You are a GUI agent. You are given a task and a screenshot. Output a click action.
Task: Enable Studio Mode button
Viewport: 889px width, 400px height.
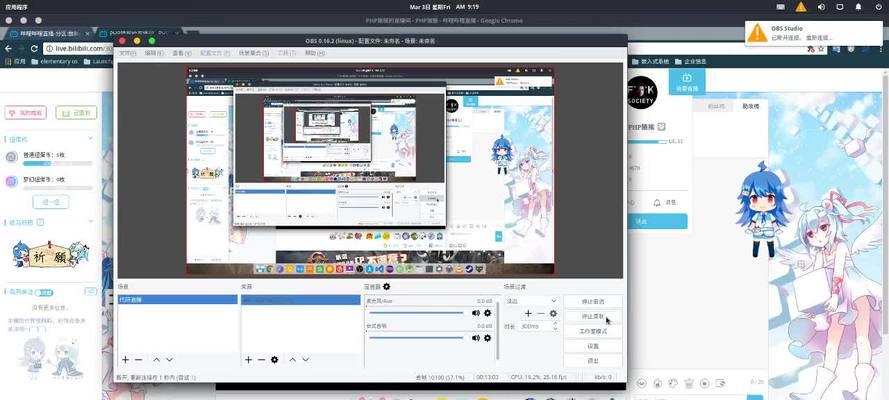(x=593, y=331)
